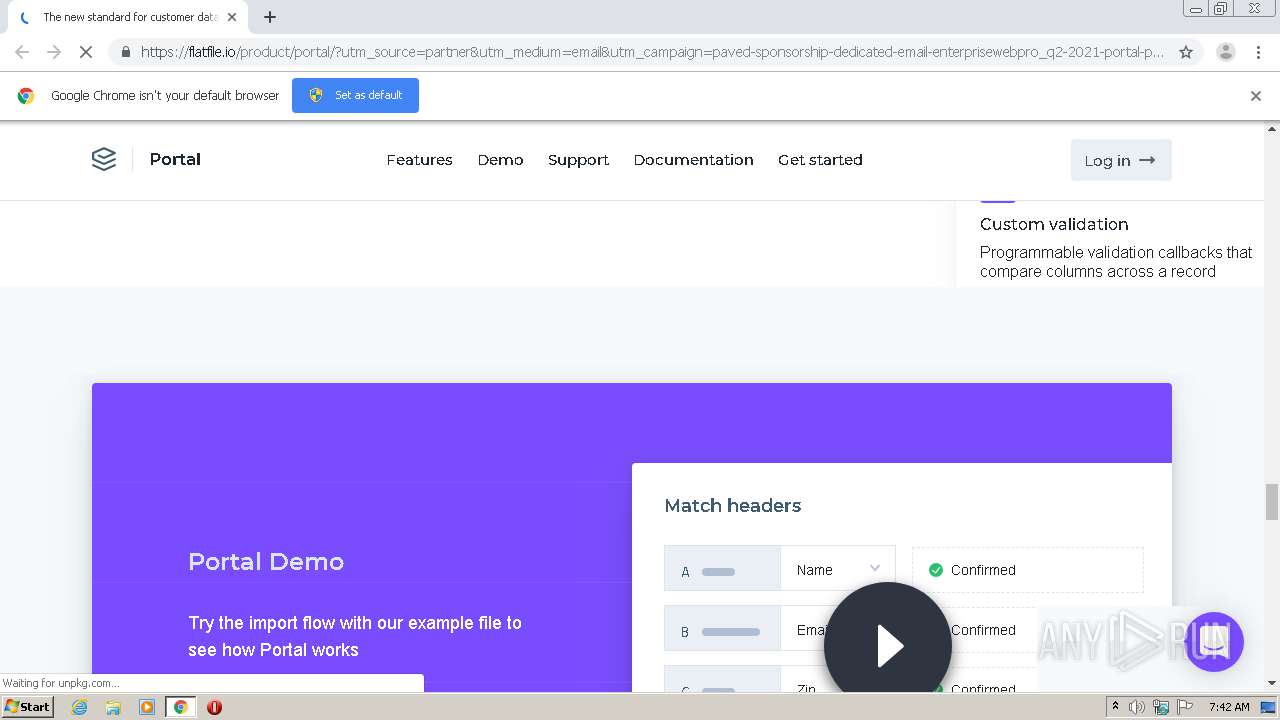
Task: Click the Flatfile stacked-layers logo icon
Action: 104,159
